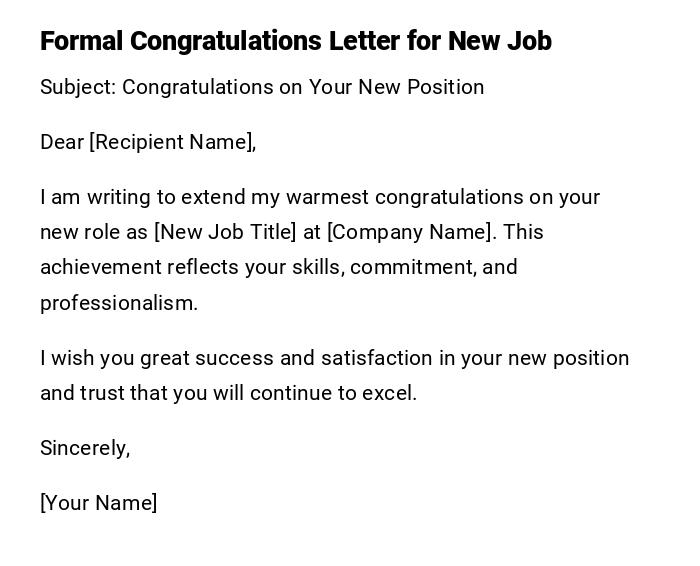Click the word "professionalism."
This screenshot has height=566, width=700.
click(x=119, y=303)
